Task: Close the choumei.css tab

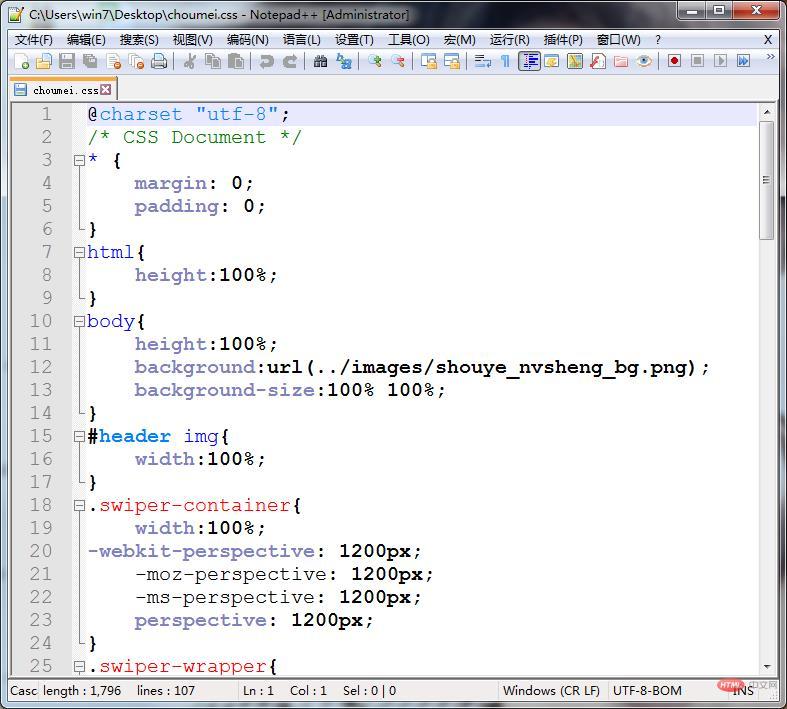Action: click(105, 89)
